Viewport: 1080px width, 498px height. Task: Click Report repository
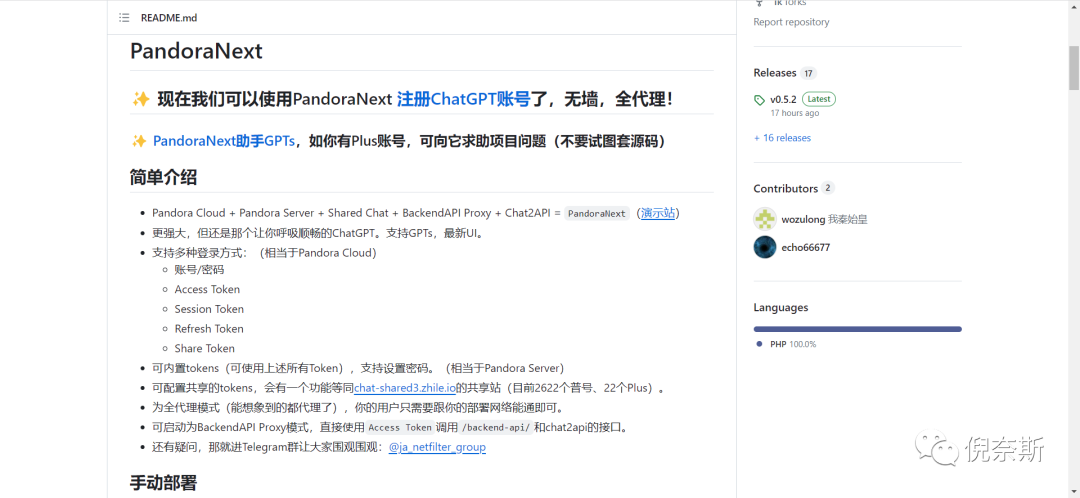[791, 22]
